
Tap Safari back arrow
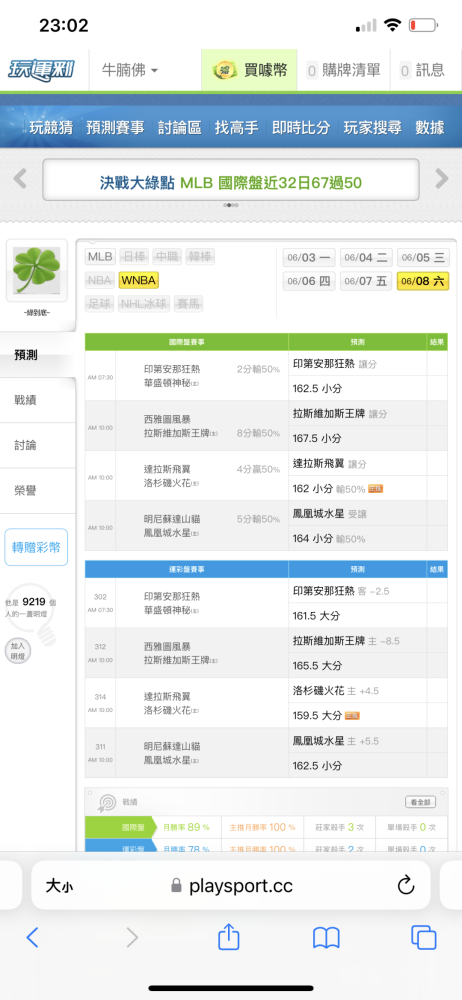tap(33, 937)
